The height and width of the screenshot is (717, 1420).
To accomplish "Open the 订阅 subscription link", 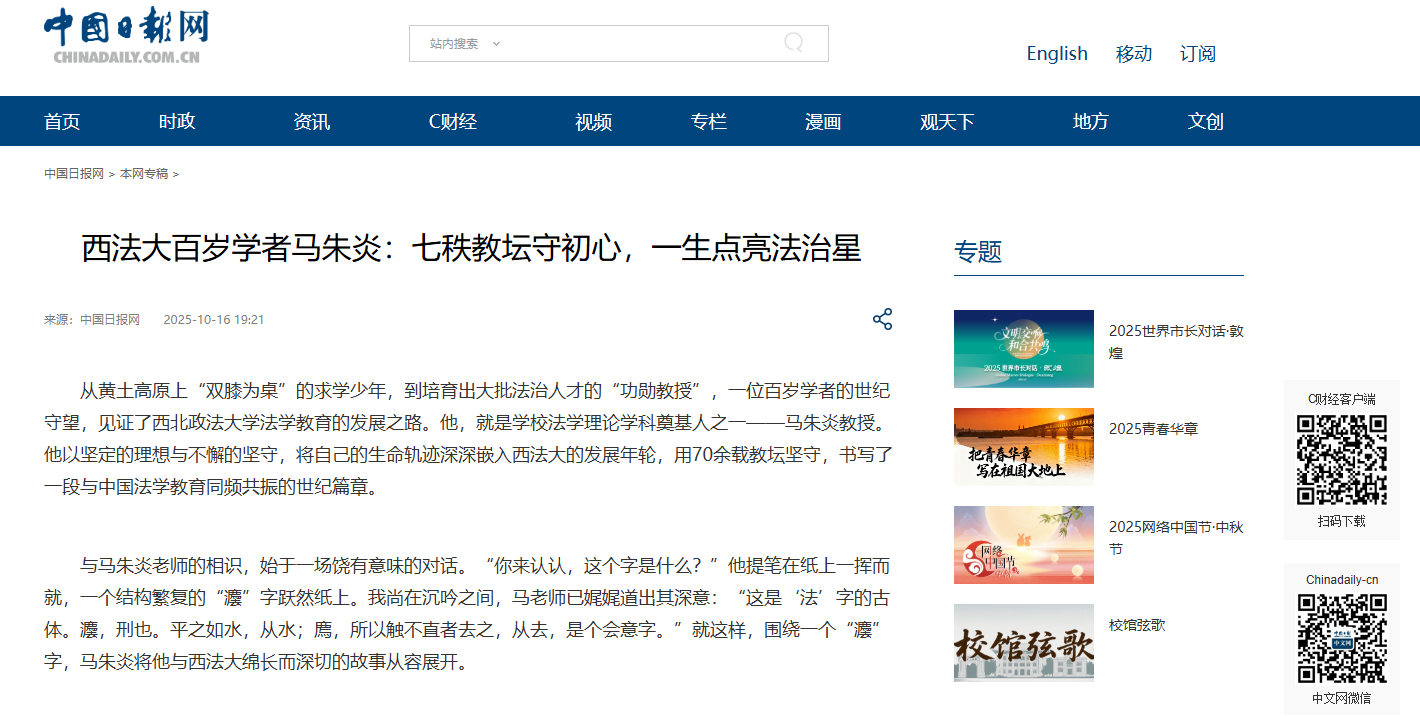I will click(x=1197, y=54).
